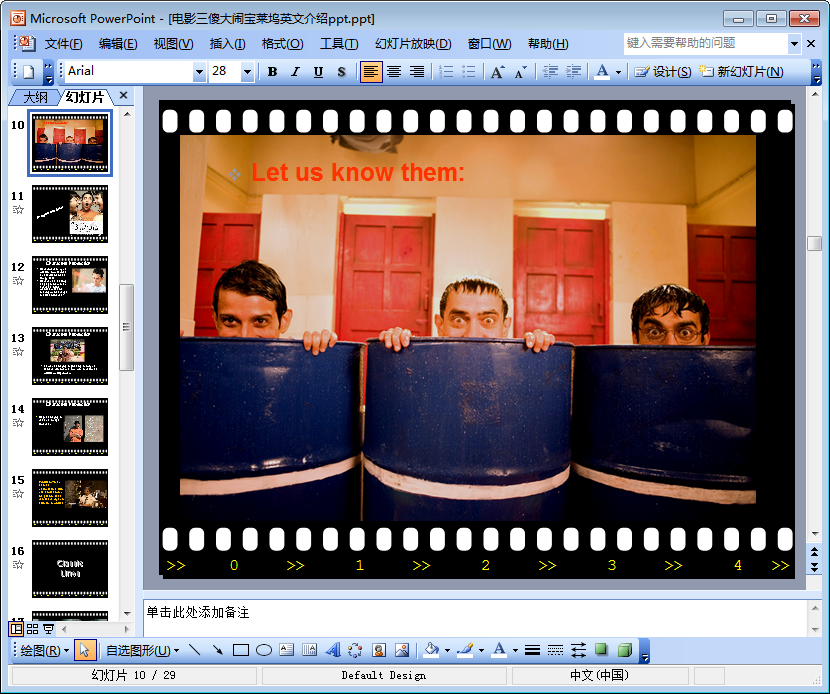Open the 插入(I) menu
The image size is (830, 694).
coord(227,43)
